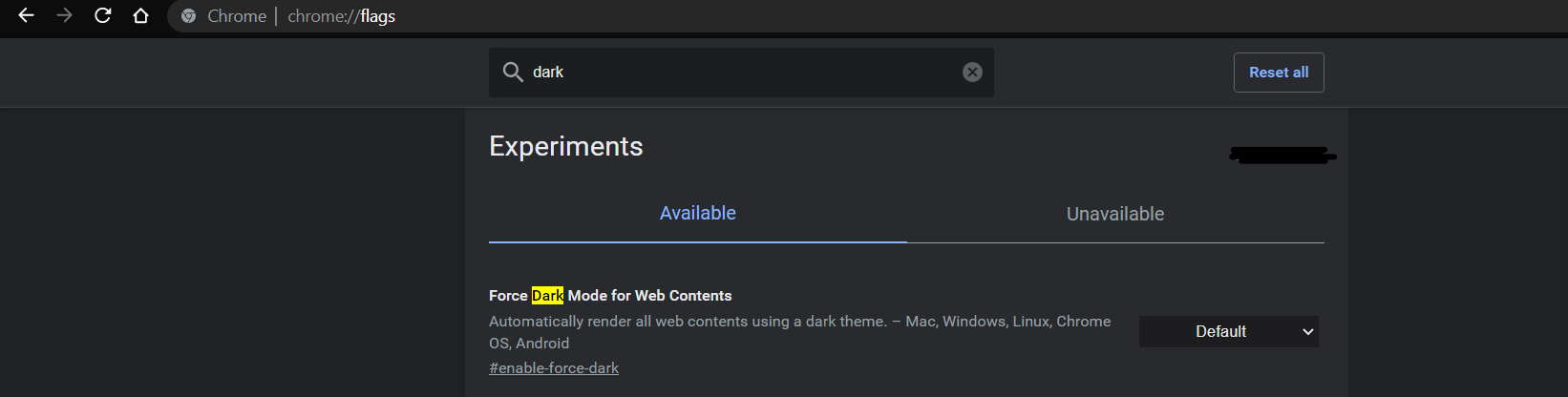
Task: Focus the search flags field containing "dark"
Action: (741, 73)
